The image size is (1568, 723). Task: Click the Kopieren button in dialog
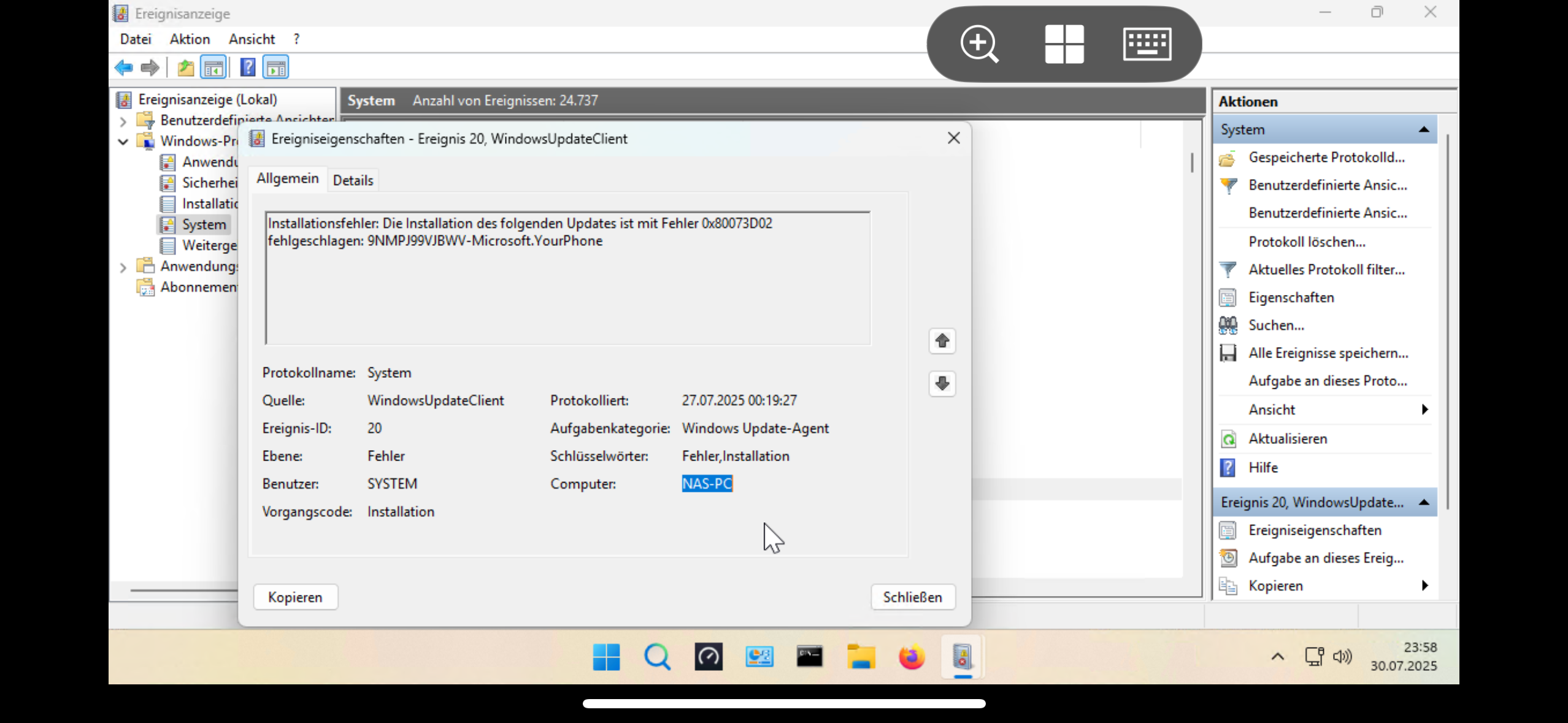295,597
